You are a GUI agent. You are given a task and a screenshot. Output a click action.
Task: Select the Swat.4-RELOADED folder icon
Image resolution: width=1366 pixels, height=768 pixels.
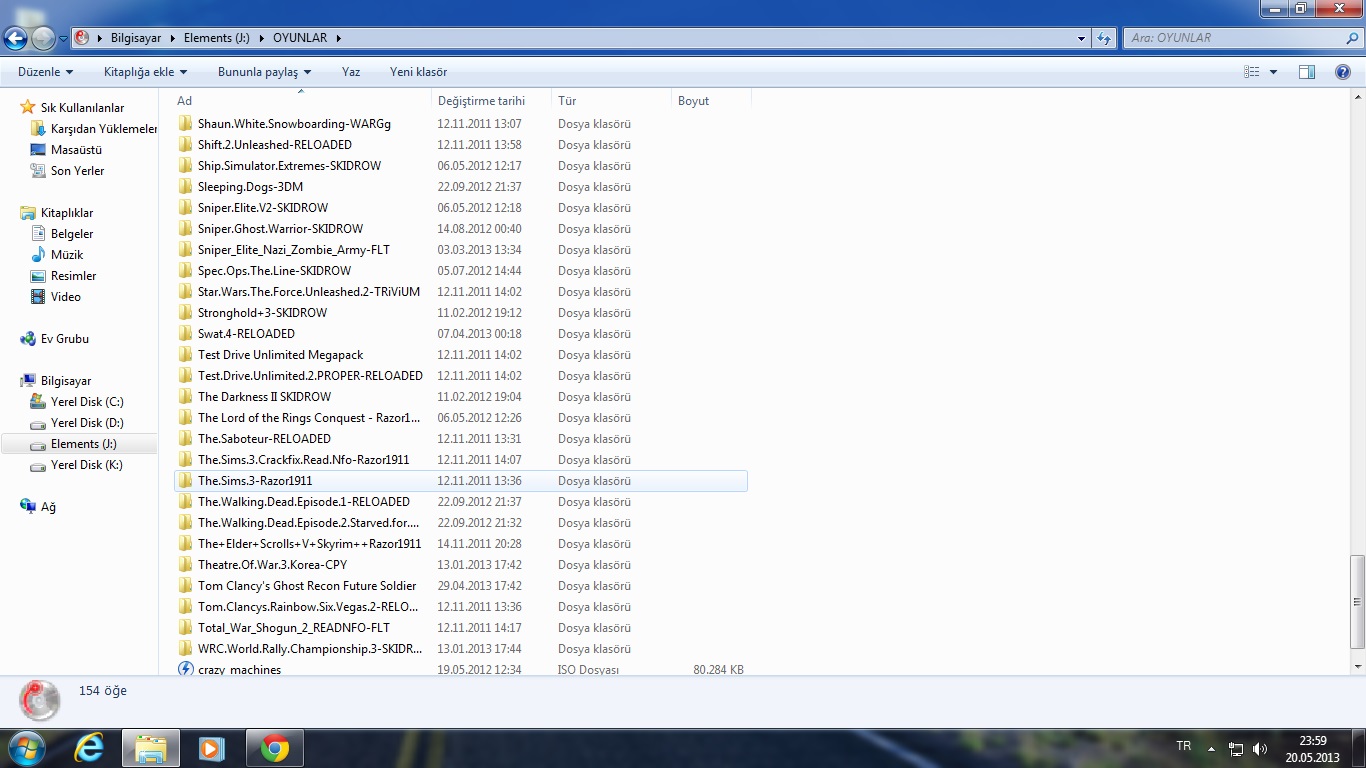click(185, 334)
